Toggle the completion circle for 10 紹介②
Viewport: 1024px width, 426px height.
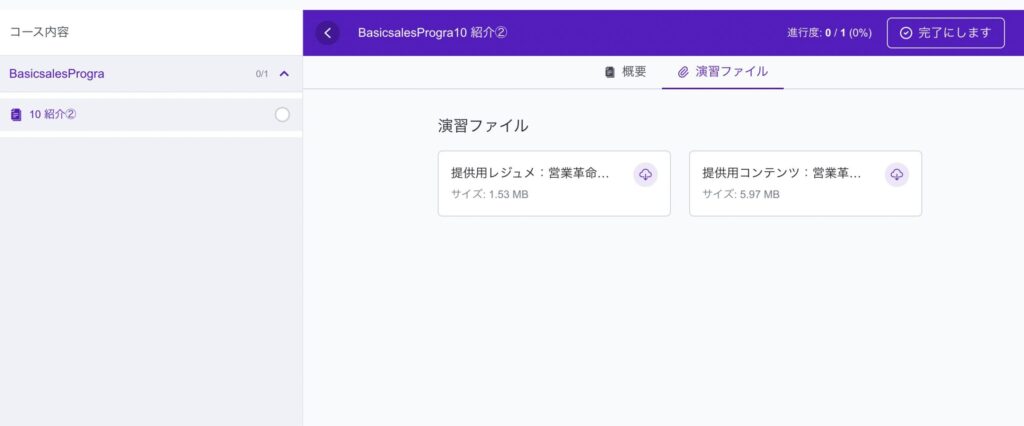(x=282, y=115)
